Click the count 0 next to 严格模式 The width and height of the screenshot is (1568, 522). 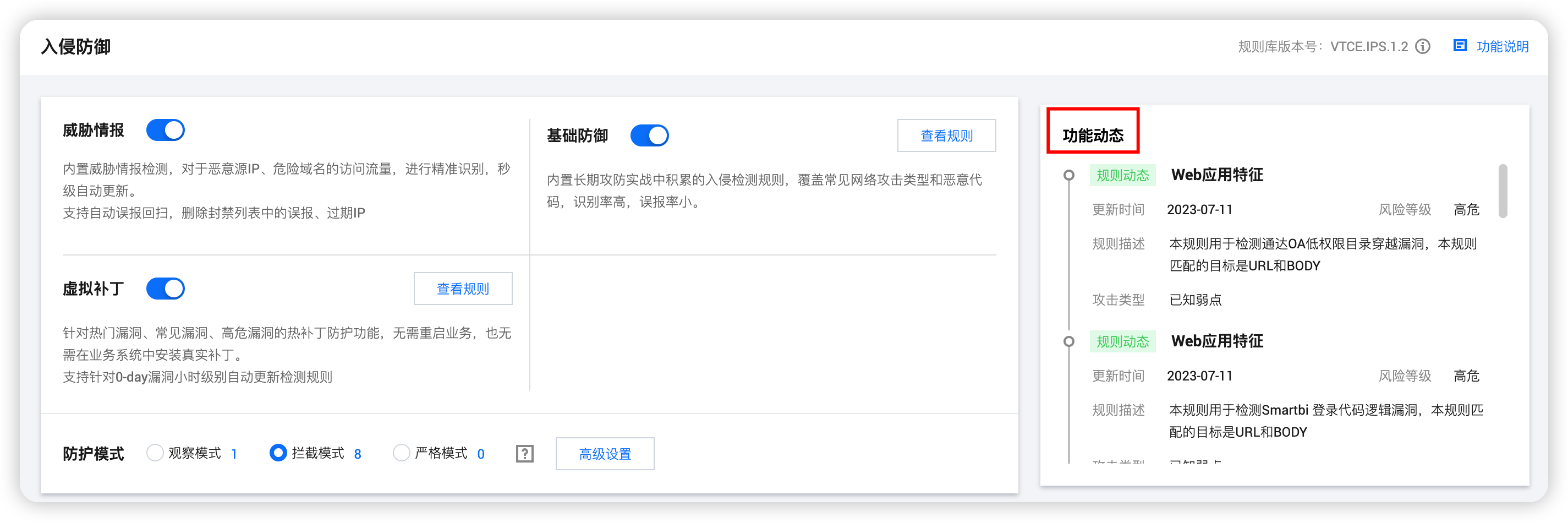click(x=481, y=454)
